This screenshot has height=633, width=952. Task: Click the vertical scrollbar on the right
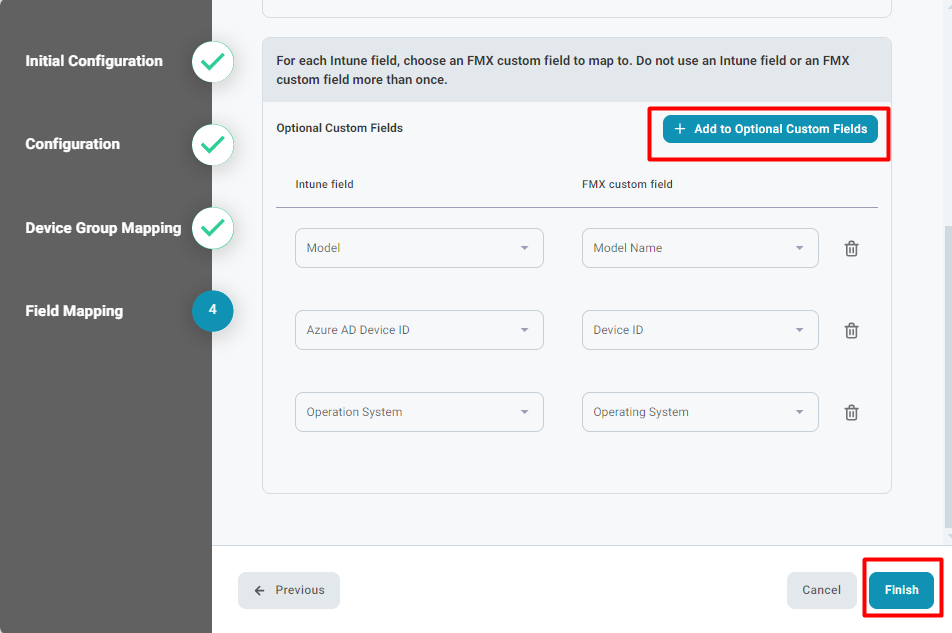pyautogui.click(x=948, y=376)
